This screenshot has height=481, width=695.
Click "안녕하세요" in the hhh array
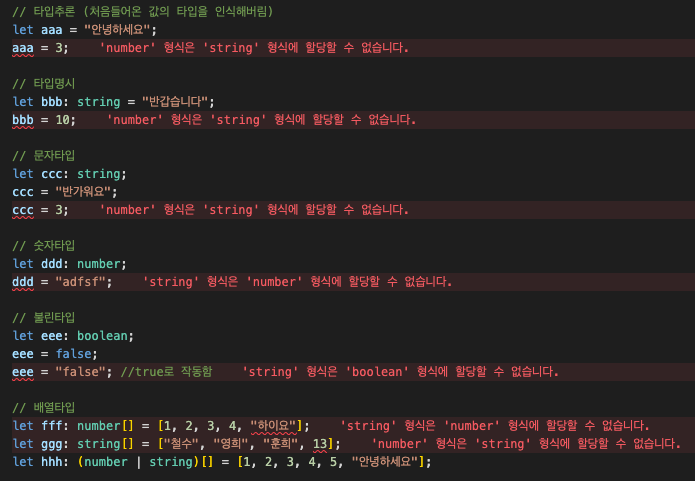tap(384, 462)
